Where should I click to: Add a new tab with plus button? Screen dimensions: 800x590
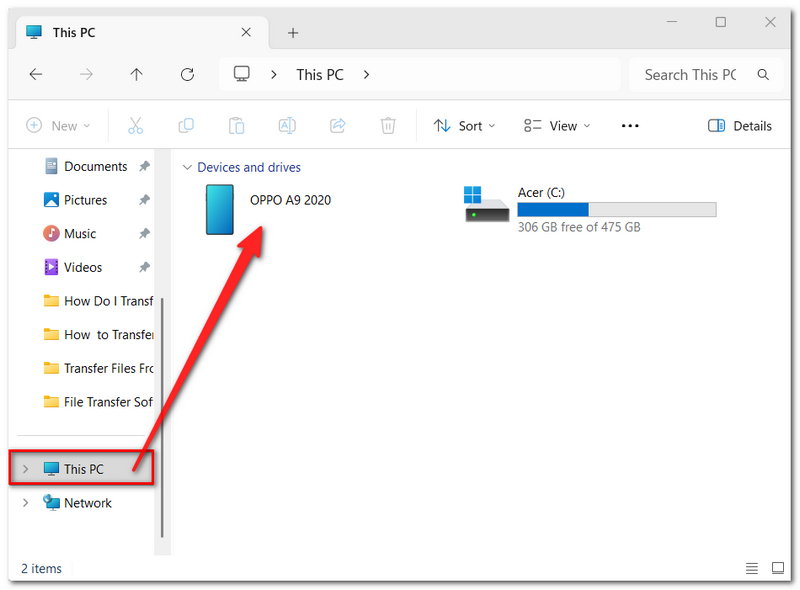(293, 33)
